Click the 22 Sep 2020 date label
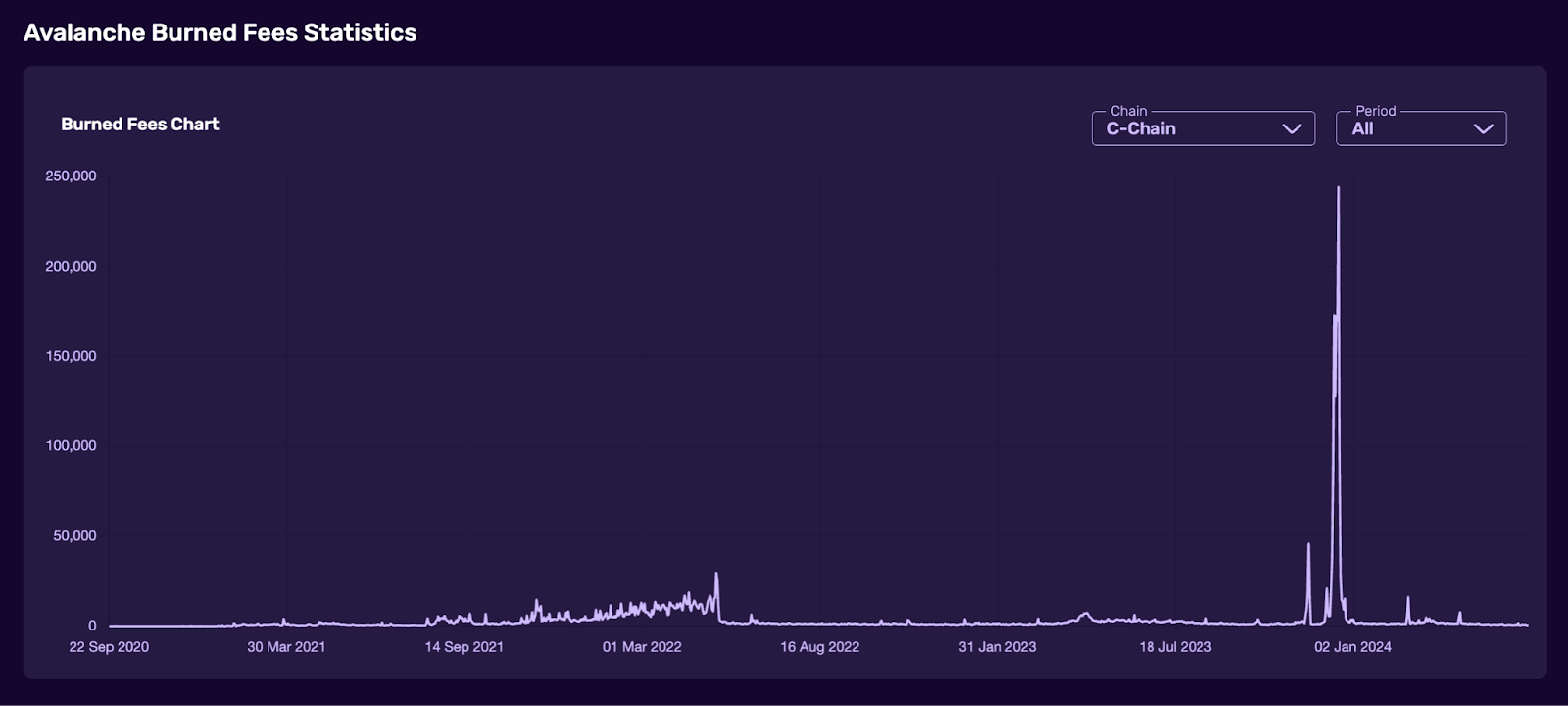 coord(109,647)
